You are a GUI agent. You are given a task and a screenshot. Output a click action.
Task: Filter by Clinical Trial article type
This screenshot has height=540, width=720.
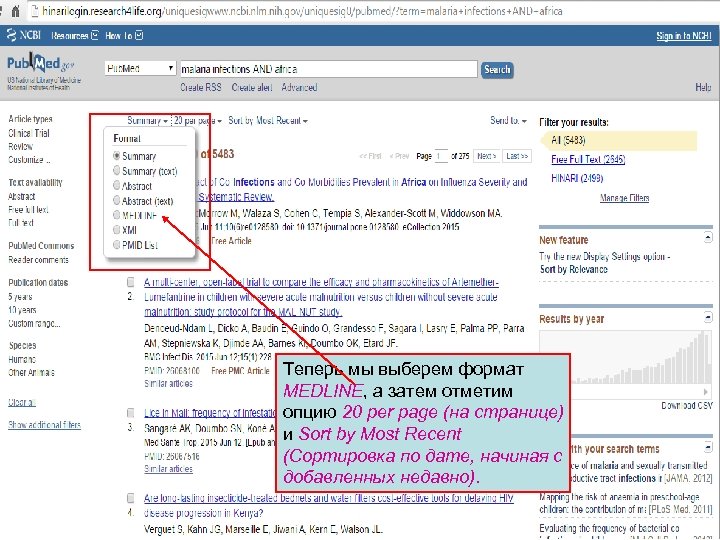coord(28,133)
